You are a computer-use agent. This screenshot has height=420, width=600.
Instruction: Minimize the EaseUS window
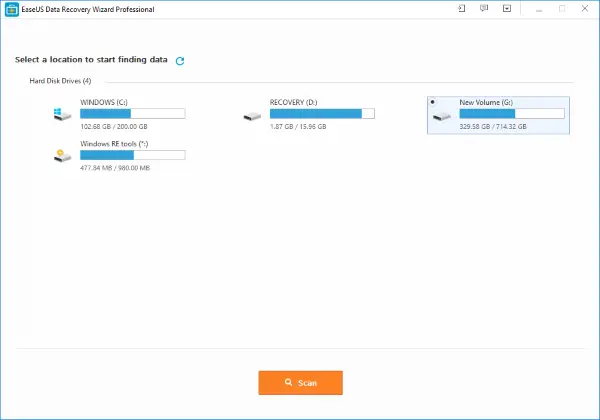pyautogui.click(x=539, y=9)
